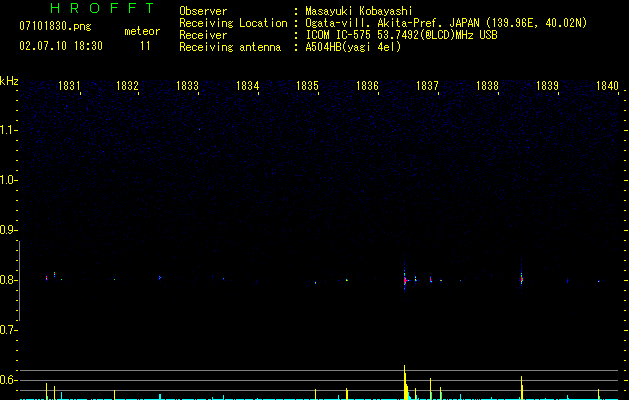The height and width of the screenshot is (400, 629).
Task: Click the 1.1 kHz frequency axis label
Action: tap(7, 130)
